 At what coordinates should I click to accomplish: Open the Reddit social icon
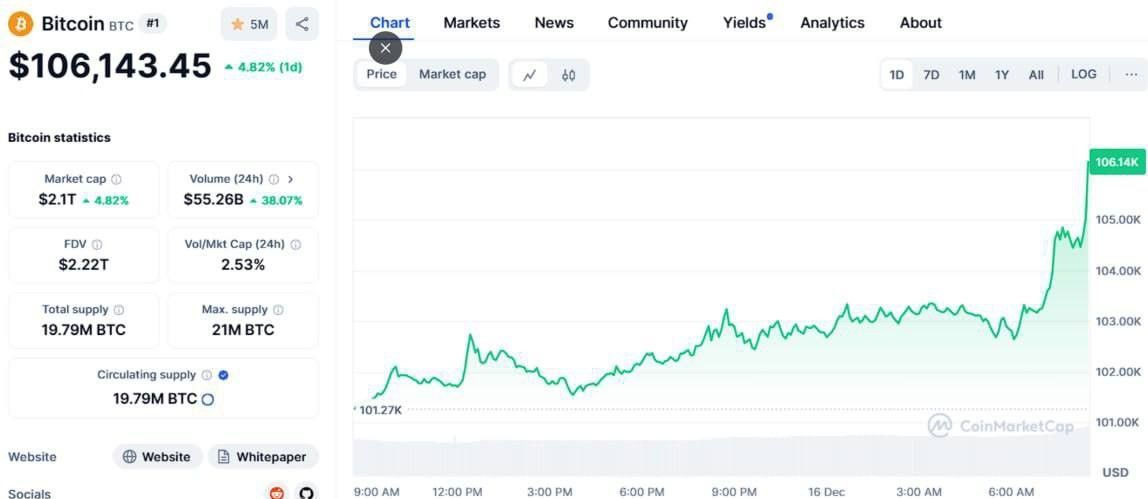(x=277, y=493)
